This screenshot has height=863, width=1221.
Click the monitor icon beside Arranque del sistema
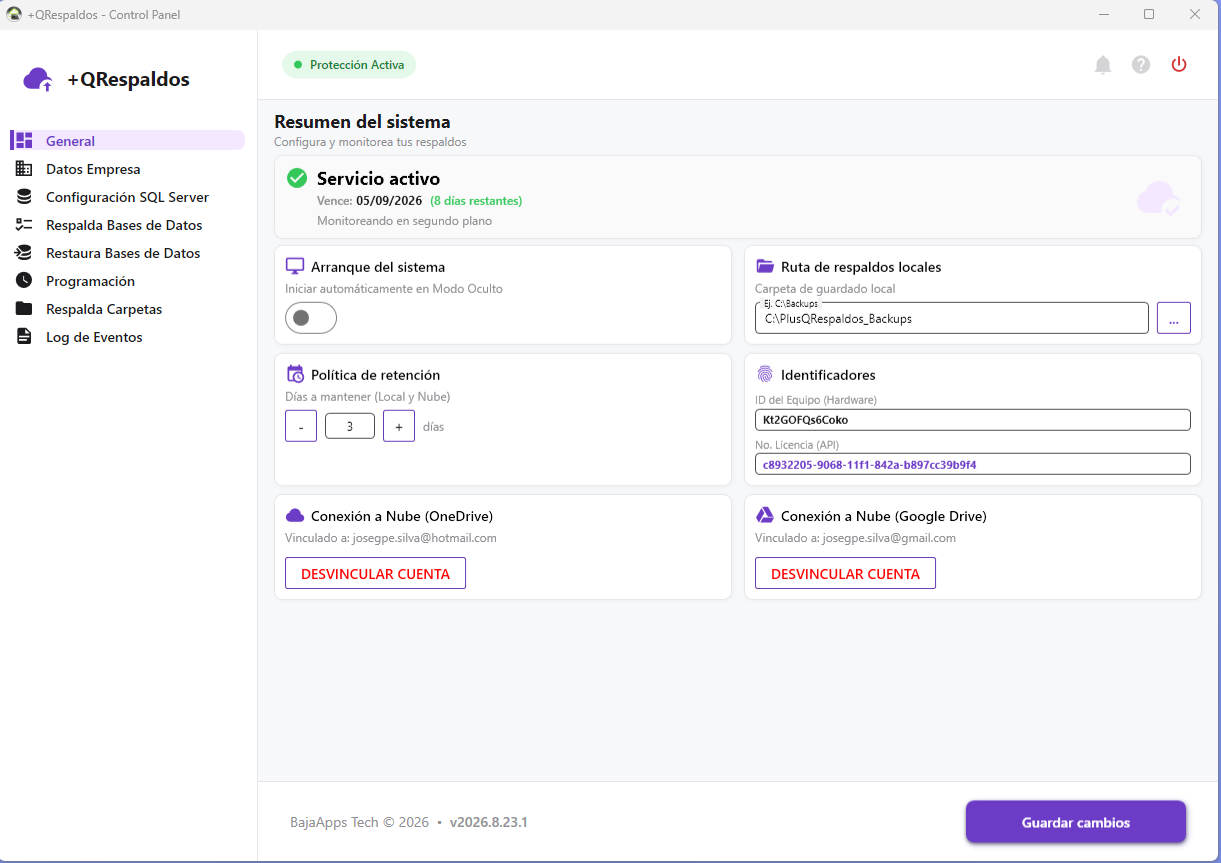point(295,267)
